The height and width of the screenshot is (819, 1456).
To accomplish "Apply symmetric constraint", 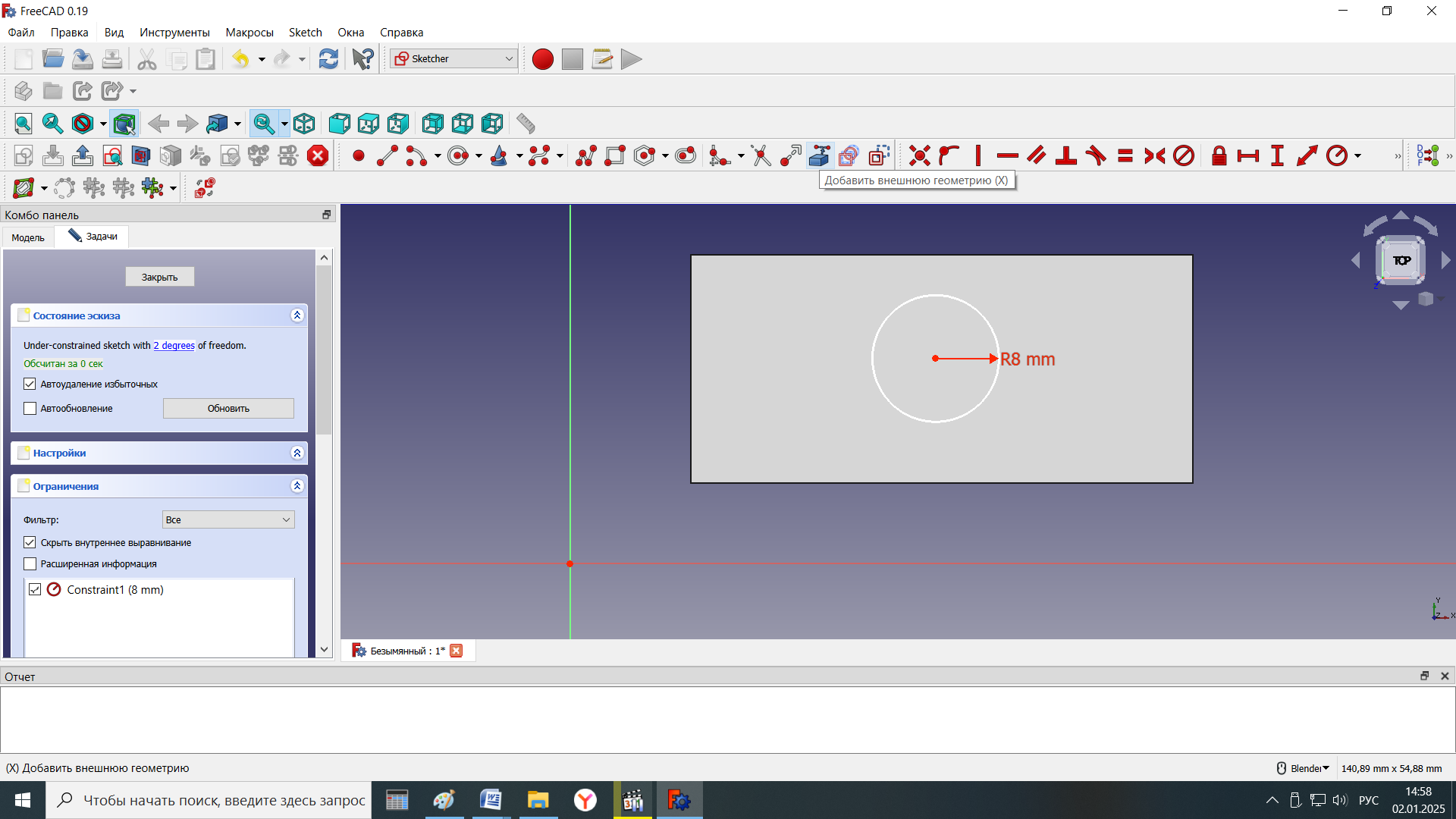I will (x=1155, y=156).
